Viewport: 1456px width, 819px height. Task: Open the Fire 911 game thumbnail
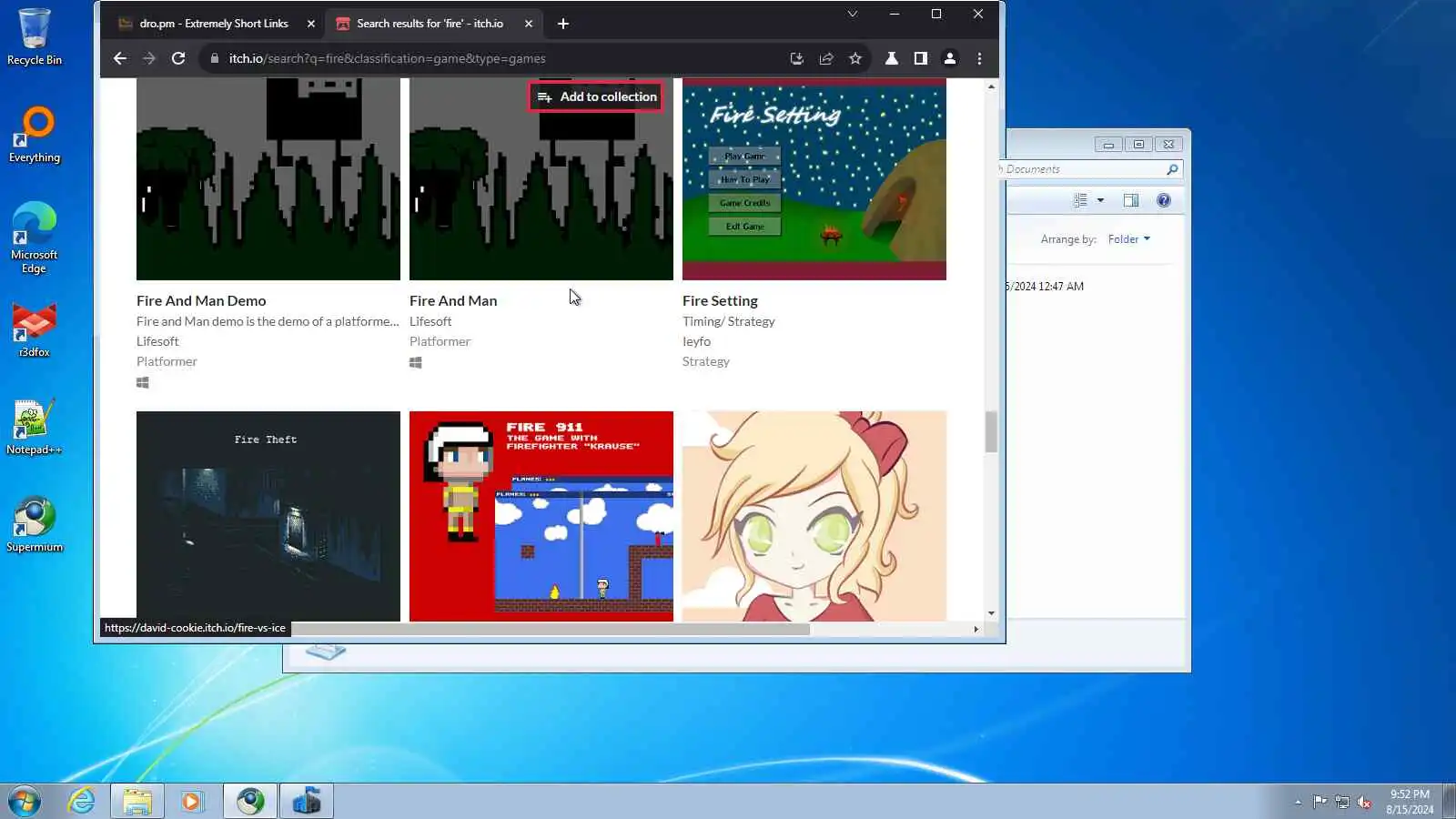(541, 516)
